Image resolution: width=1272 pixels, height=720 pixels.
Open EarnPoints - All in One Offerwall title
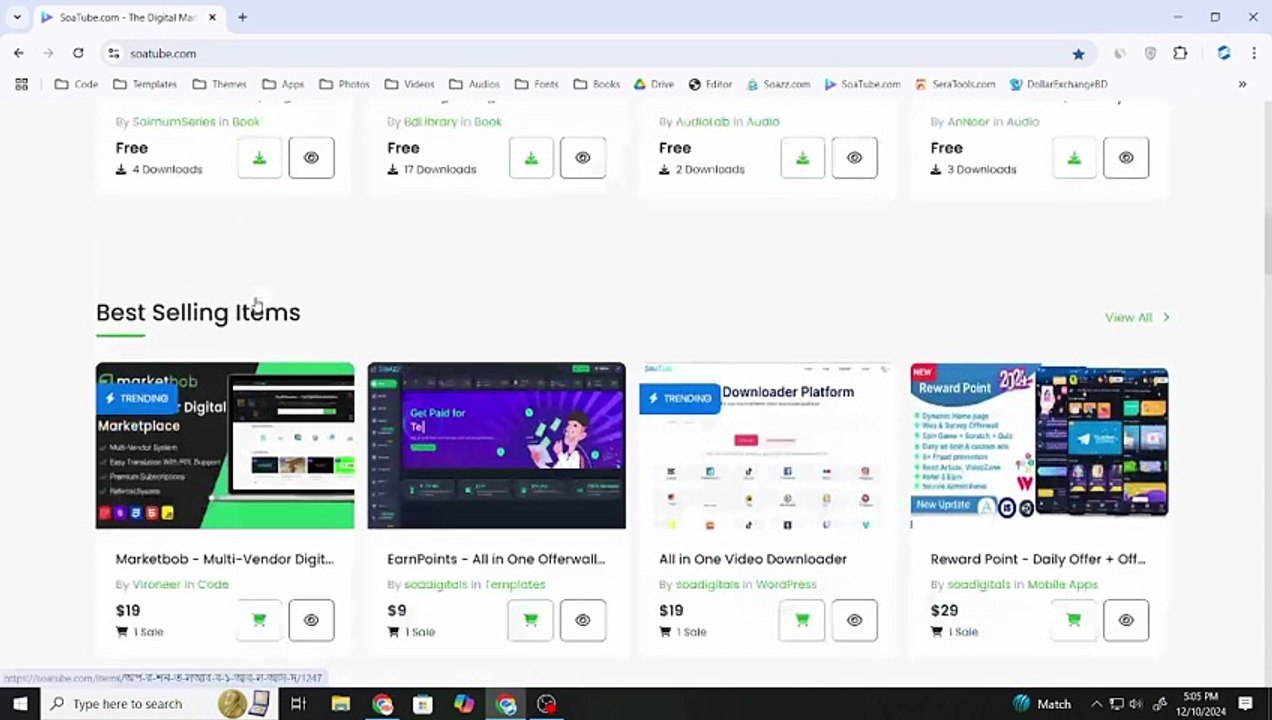point(496,559)
